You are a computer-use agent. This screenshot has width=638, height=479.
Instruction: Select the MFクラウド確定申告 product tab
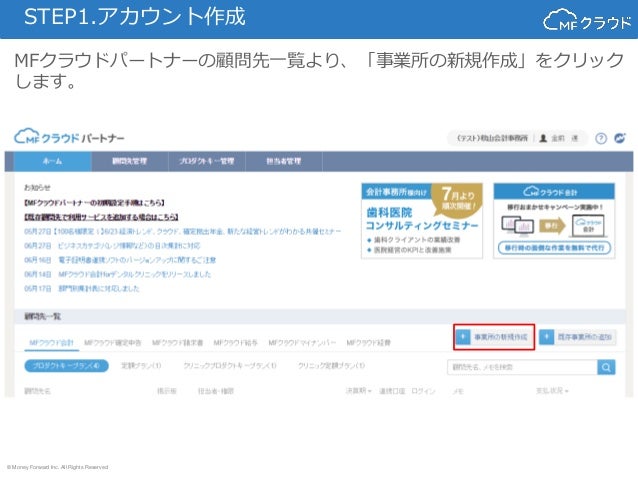point(113,343)
